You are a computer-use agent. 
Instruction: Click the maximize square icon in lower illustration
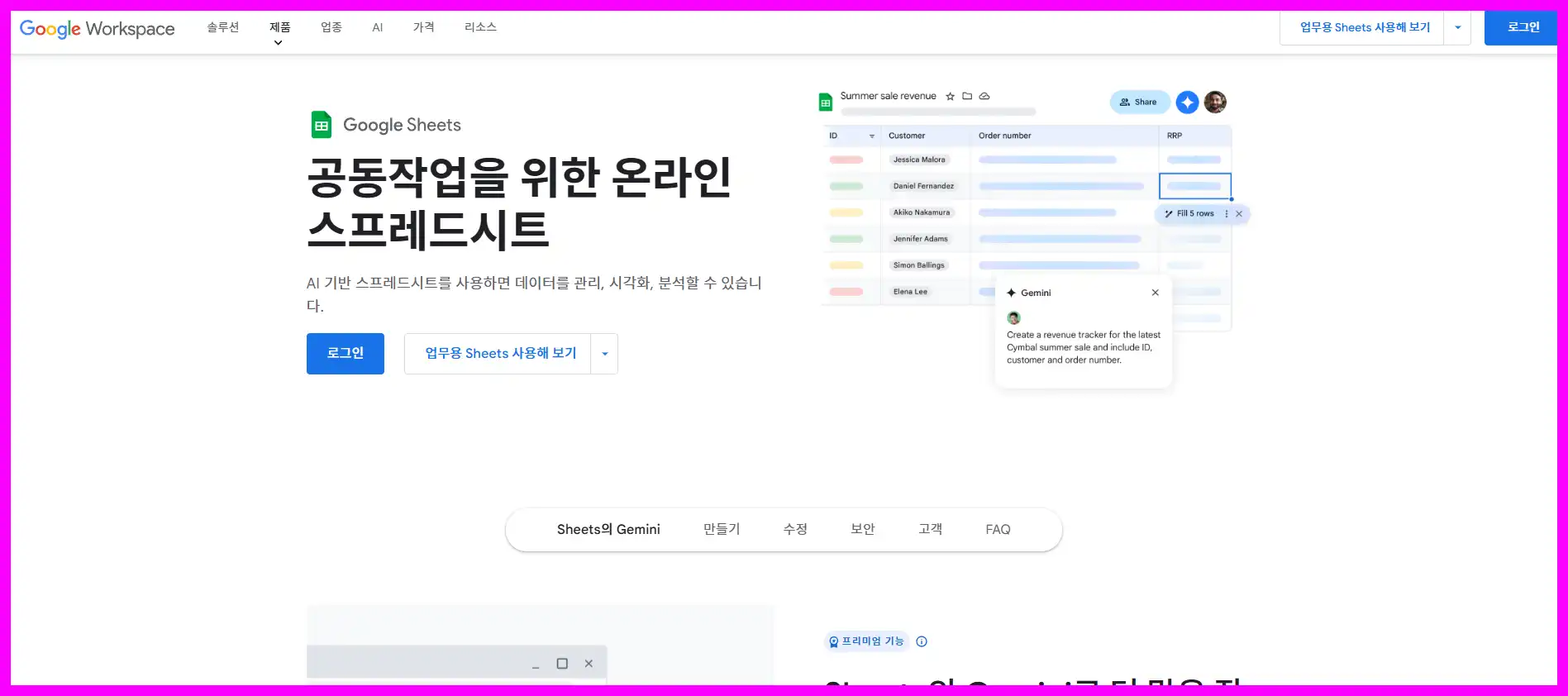pos(562,664)
